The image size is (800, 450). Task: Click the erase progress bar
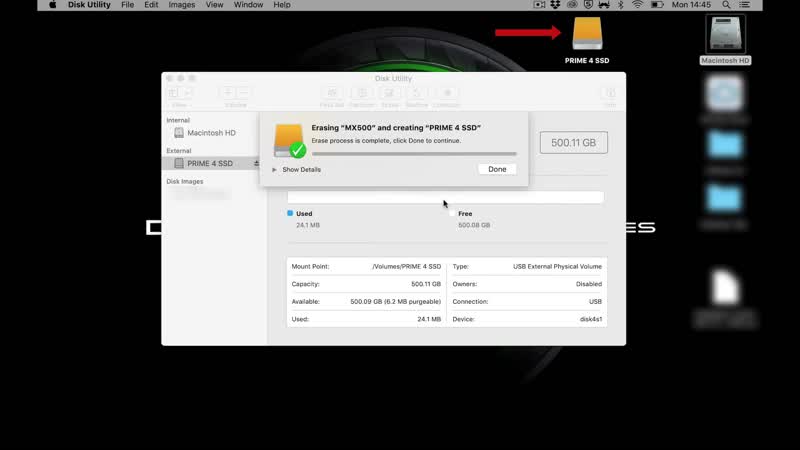(x=414, y=154)
